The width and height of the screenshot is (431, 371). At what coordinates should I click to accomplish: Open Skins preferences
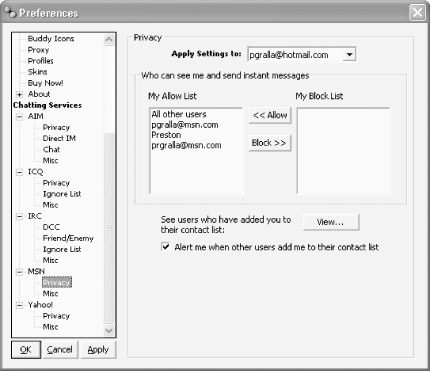(37, 72)
